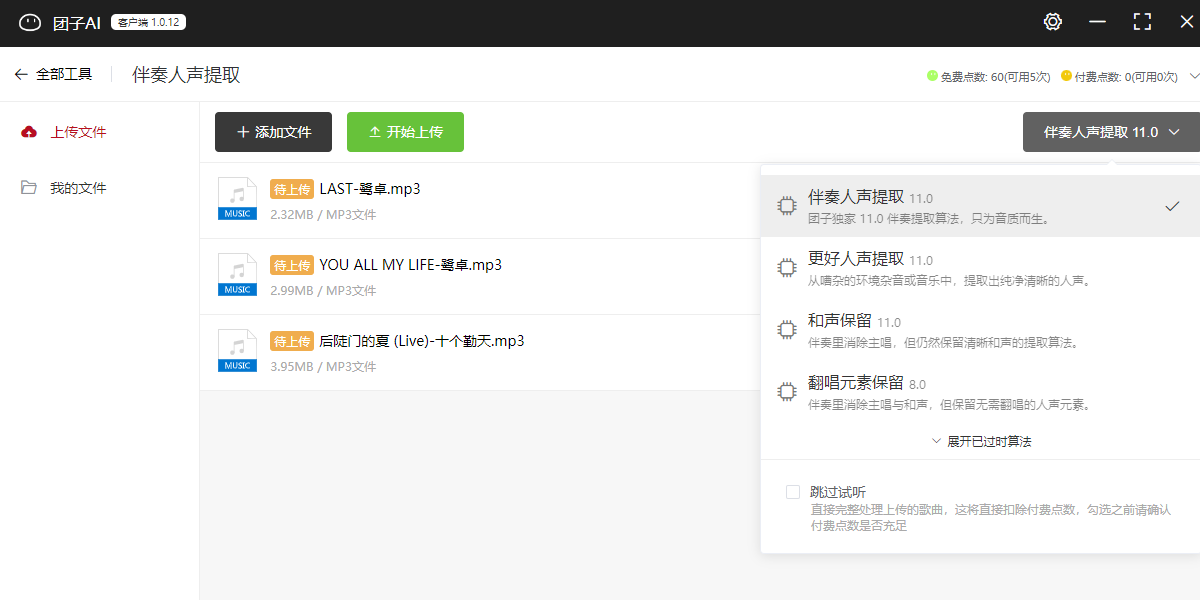Click the chip icon beside 和声保留
The image size is (1200, 600).
(787, 330)
